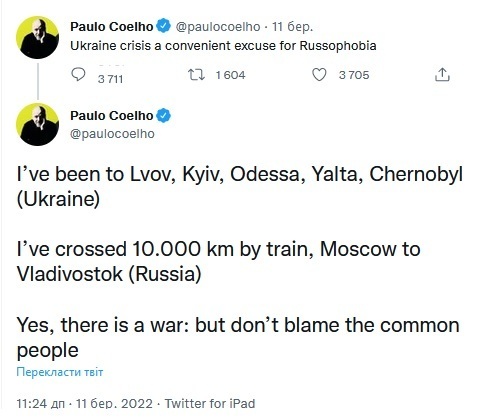
Task: Translate tweet via Перекласти твіт link
Action: coord(60,372)
